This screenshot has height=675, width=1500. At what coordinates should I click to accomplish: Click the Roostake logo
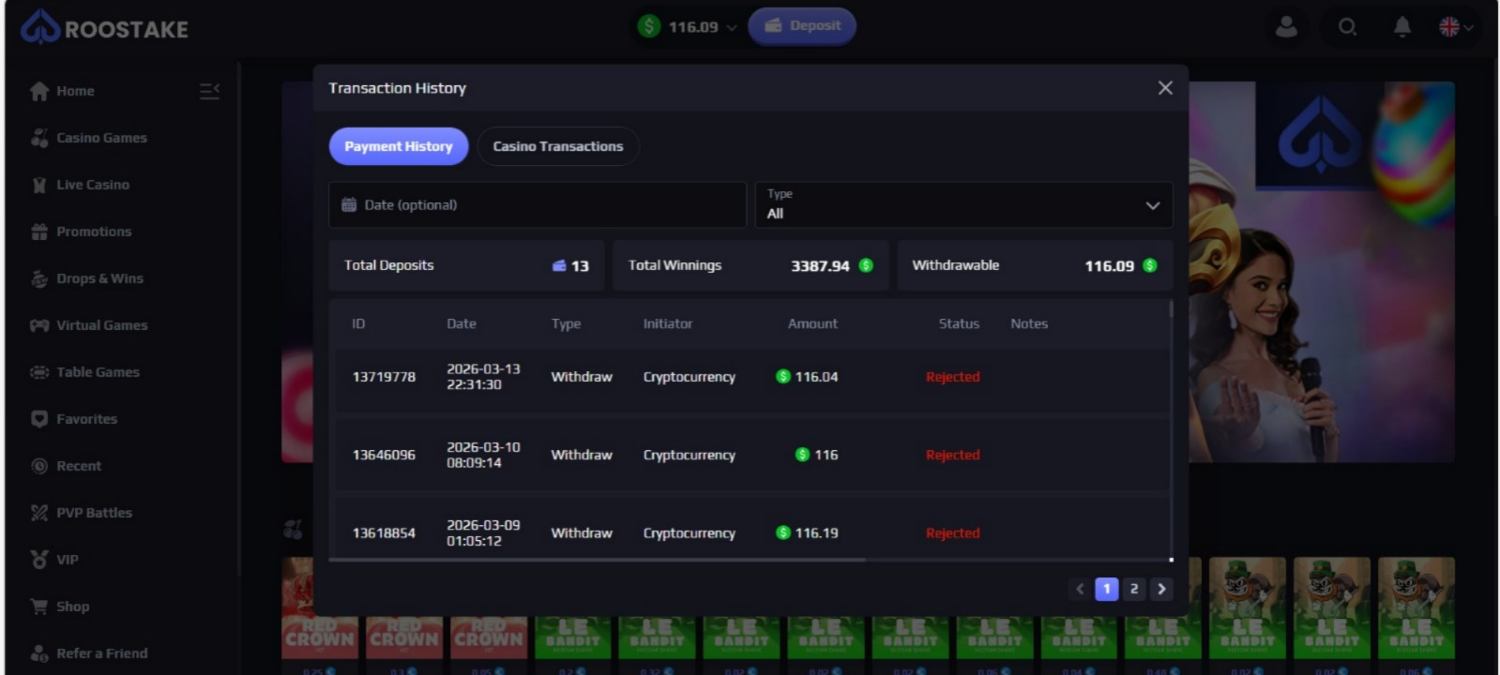[104, 29]
